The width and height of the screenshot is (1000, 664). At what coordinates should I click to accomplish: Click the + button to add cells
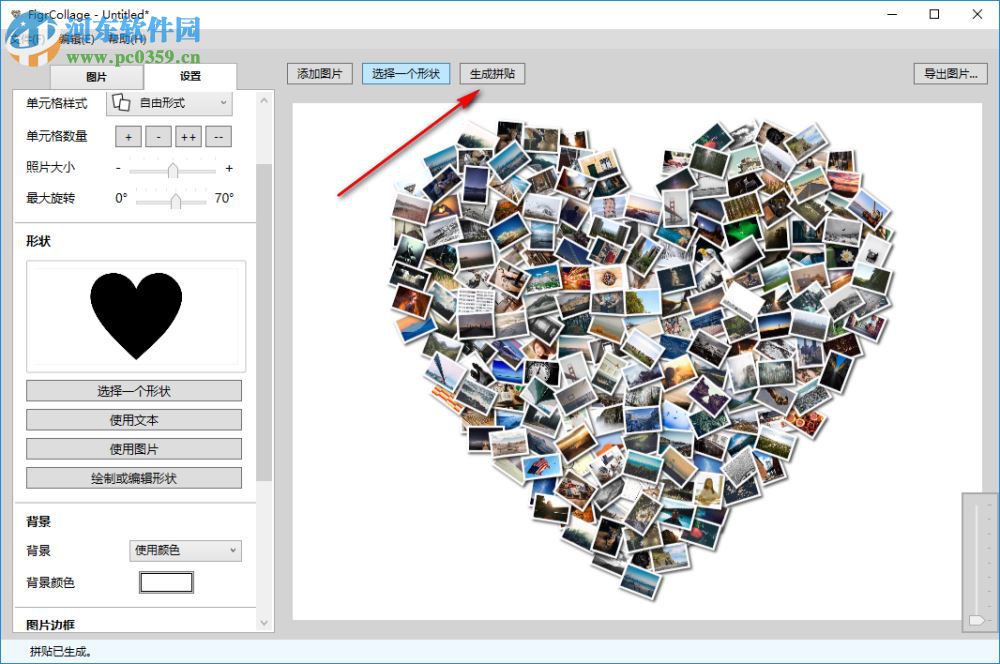click(127, 136)
